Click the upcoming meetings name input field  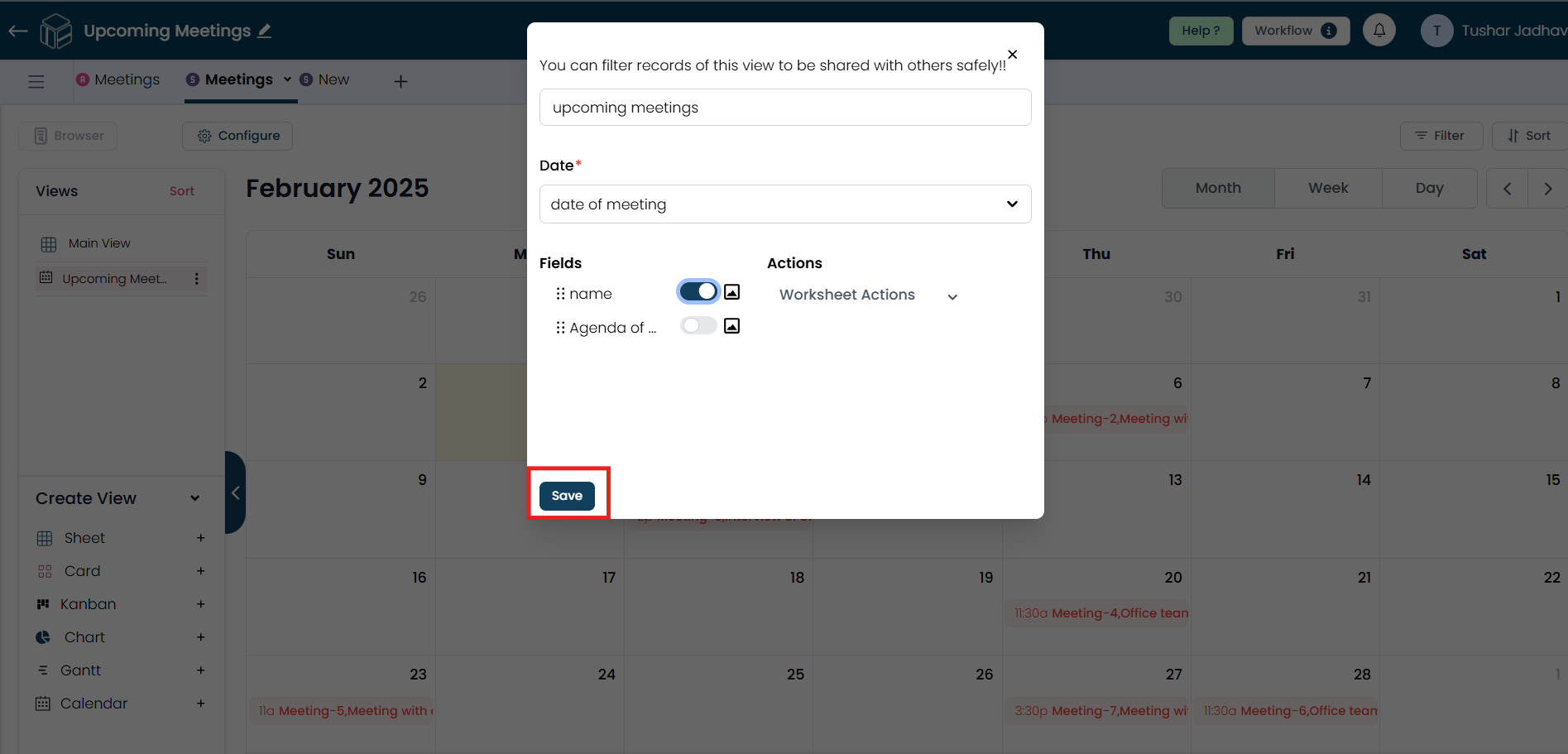click(x=785, y=108)
